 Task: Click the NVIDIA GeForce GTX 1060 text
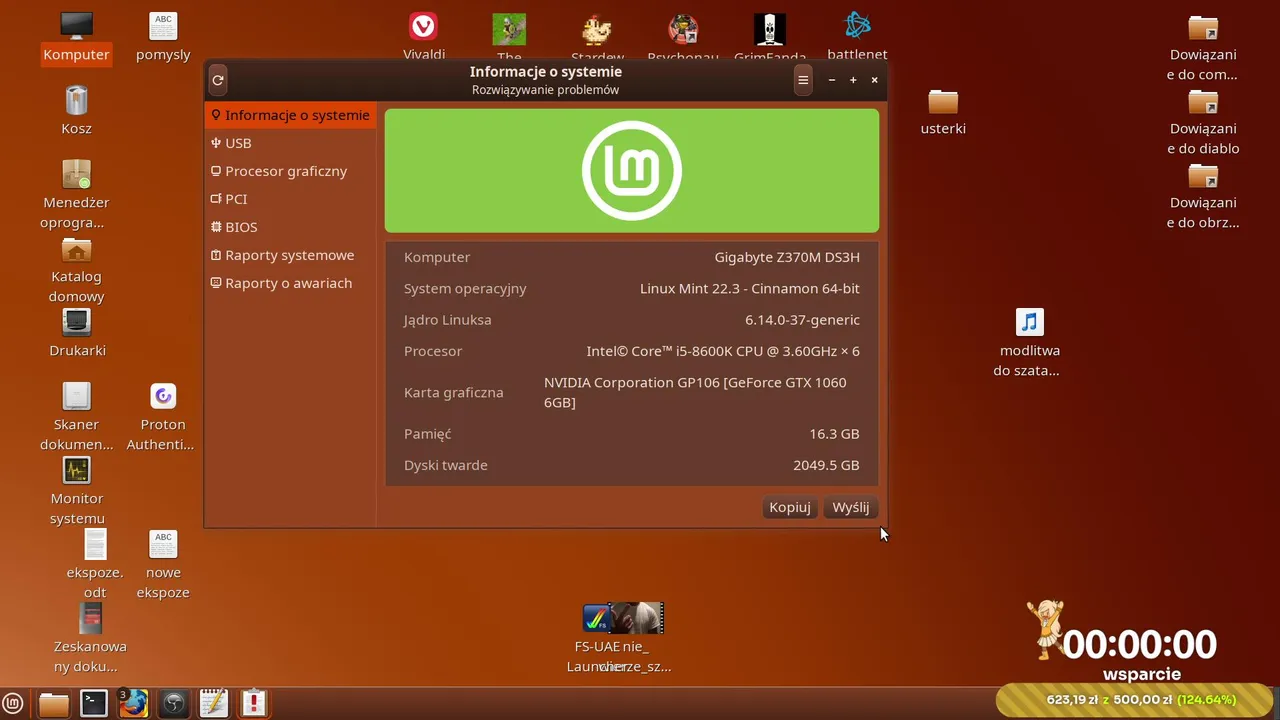pyautogui.click(x=695, y=392)
